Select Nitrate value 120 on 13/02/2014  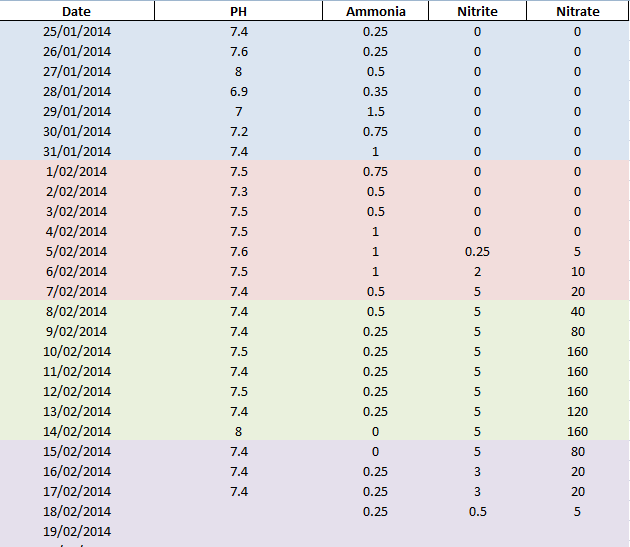coord(578,412)
